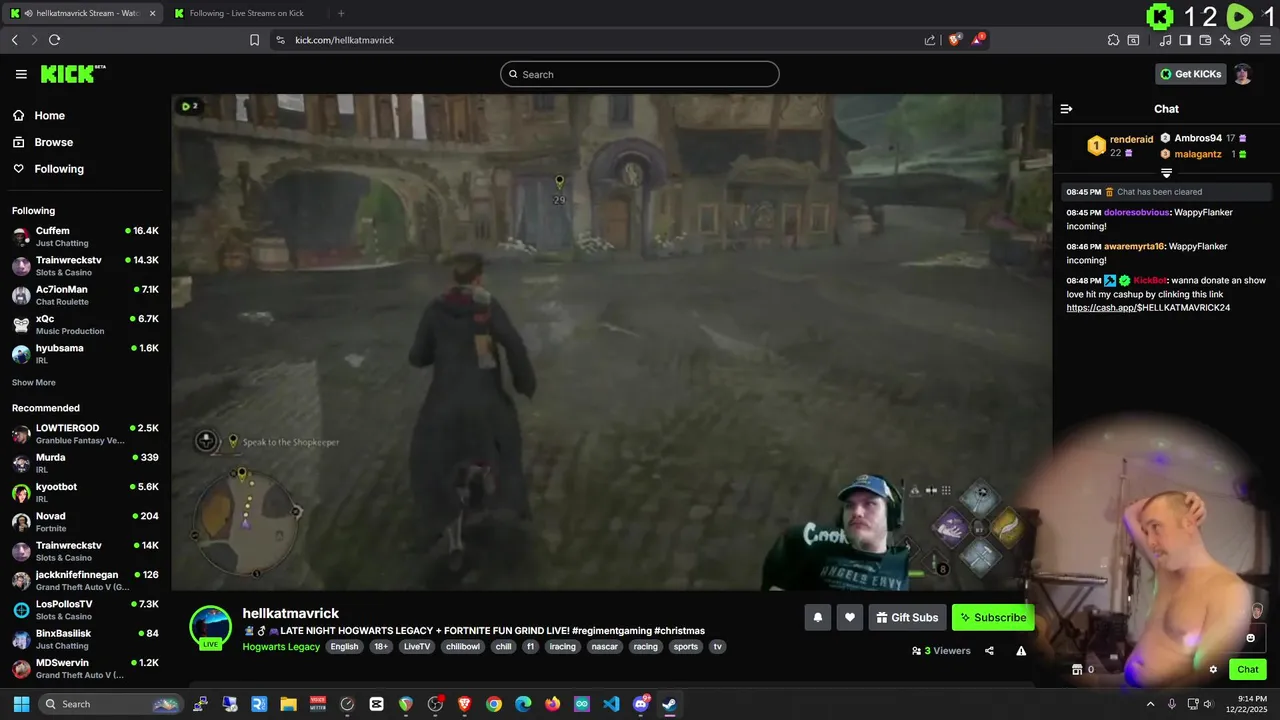The image size is (1280, 720).
Task: Reload the current page
Action: pyautogui.click(x=54, y=40)
